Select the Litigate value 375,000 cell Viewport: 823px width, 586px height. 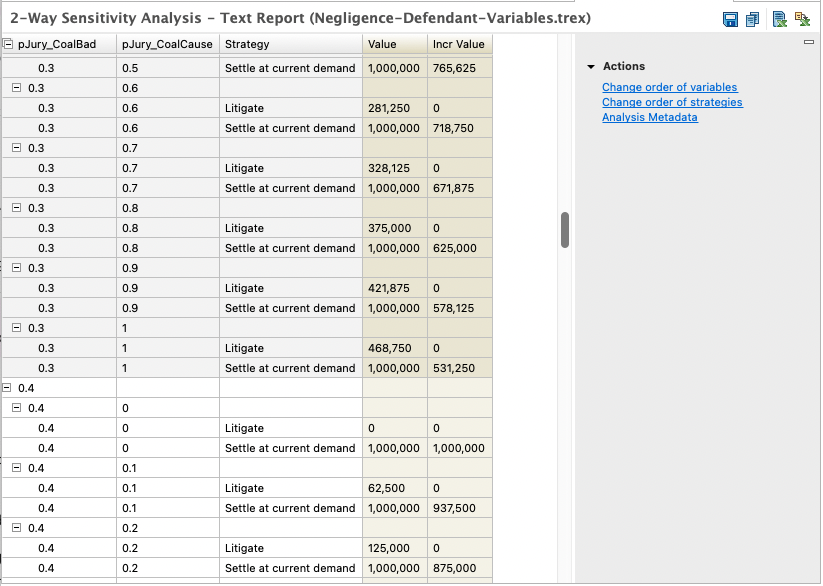[395, 228]
